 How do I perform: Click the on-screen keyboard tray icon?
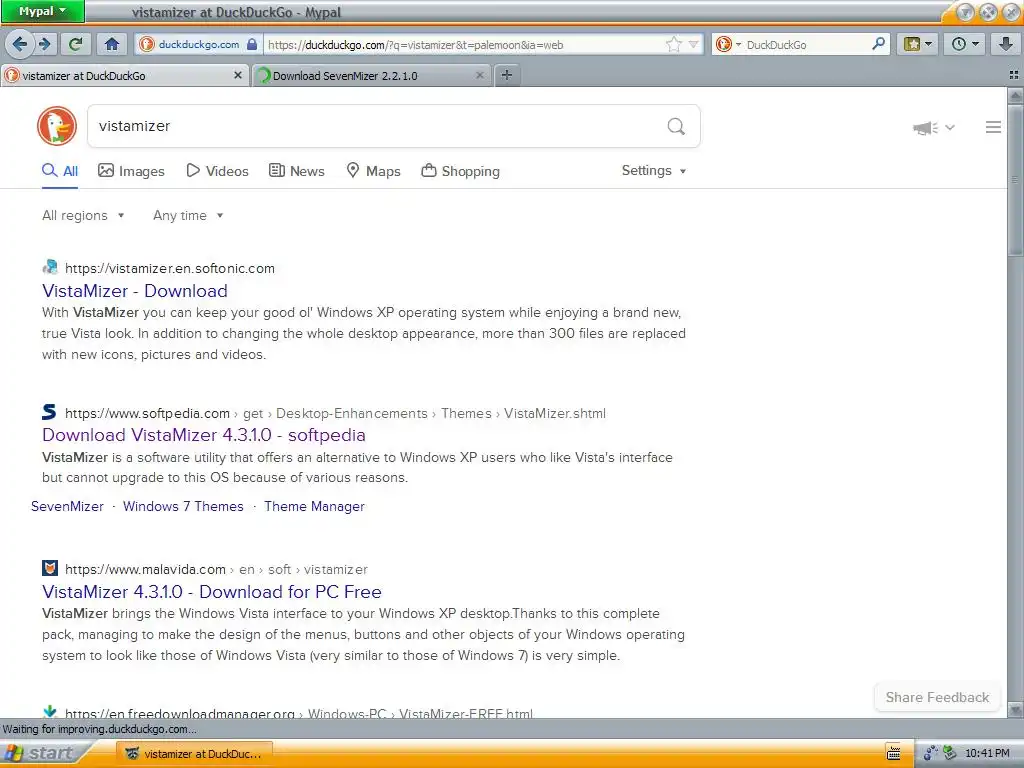893,754
